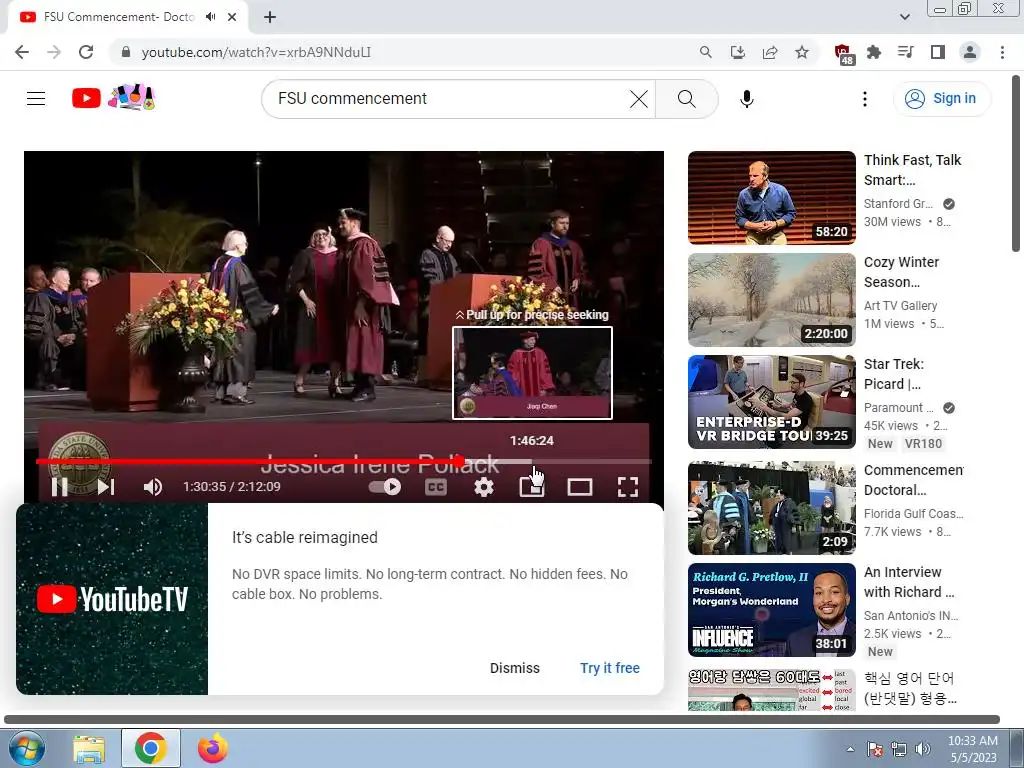This screenshot has width=1024, height=768.
Task: Go to YouTube home via logo
Action: click(113, 98)
